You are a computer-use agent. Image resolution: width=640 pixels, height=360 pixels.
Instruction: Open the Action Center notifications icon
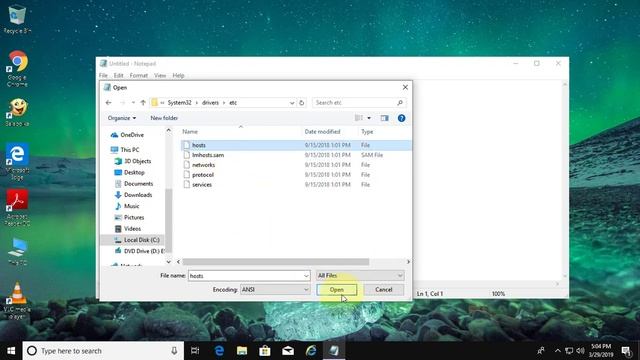[x=627, y=351]
